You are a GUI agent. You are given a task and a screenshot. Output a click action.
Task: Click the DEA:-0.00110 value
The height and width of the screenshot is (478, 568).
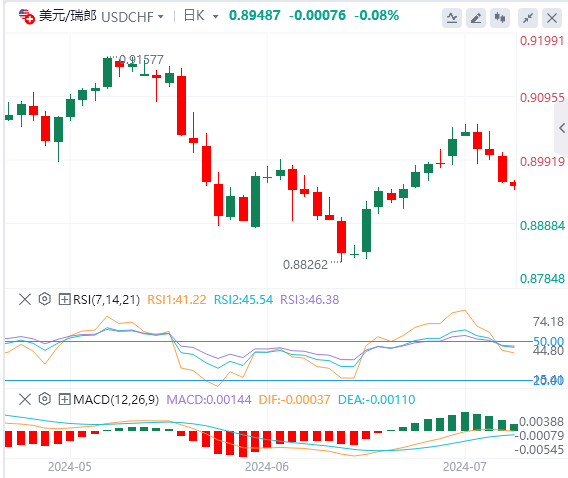(x=376, y=400)
